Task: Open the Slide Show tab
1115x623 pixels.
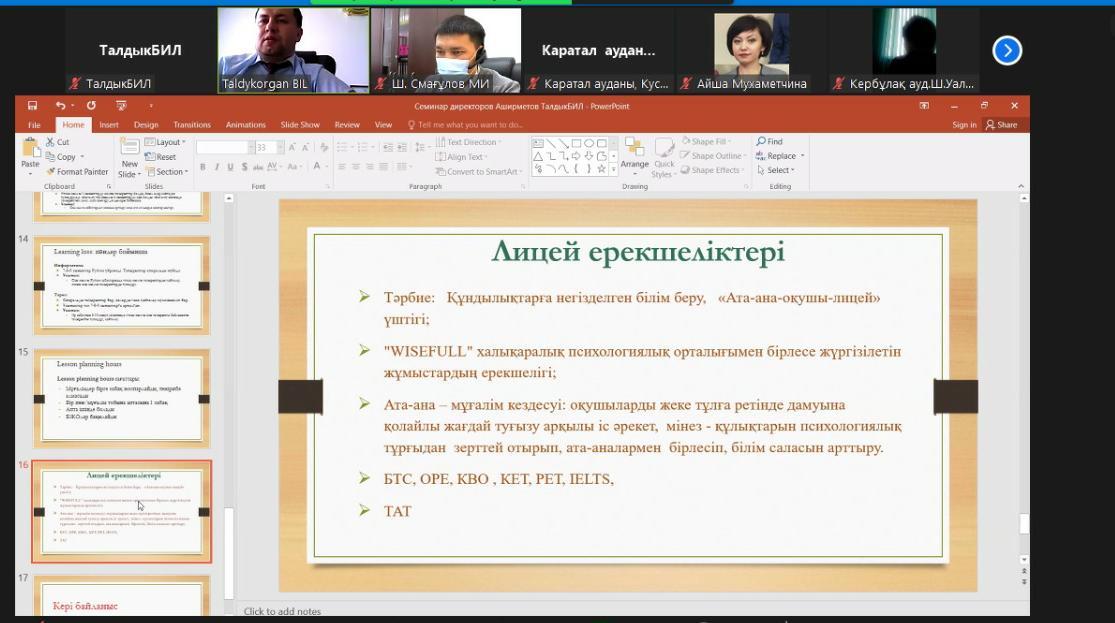Action: (x=300, y=124)
